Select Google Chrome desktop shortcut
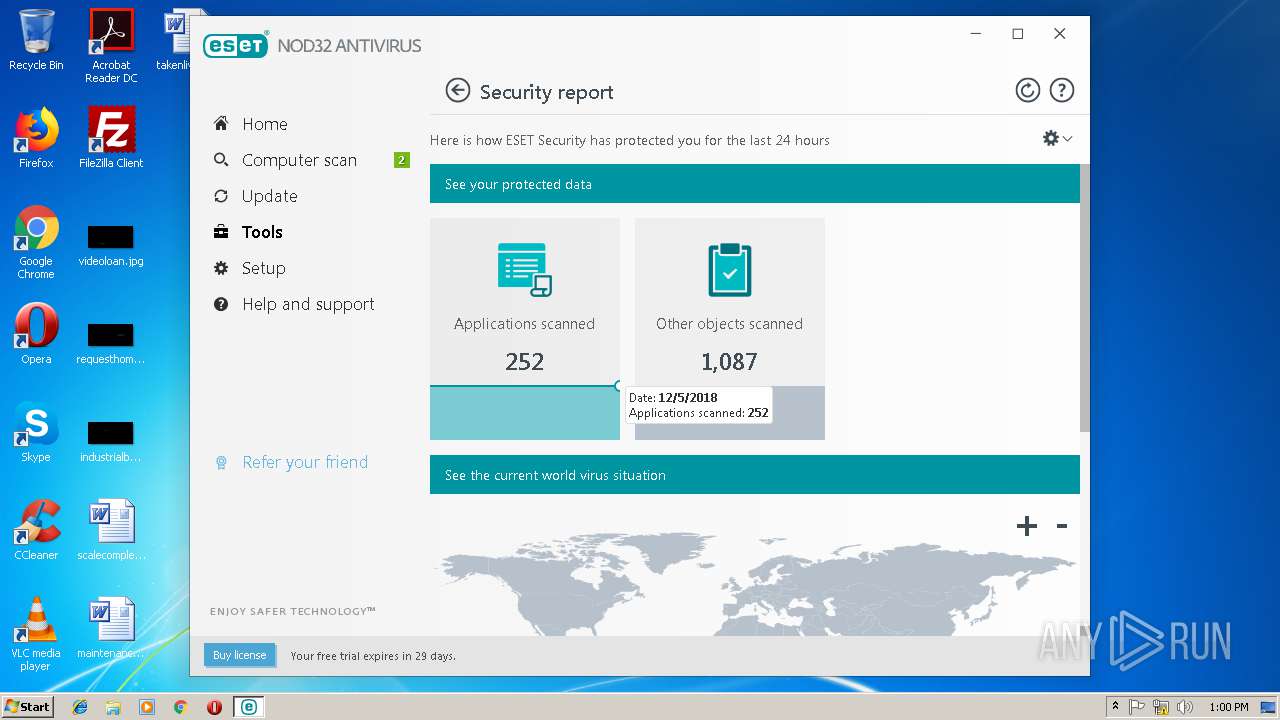The height and width of the screenshot is (720, 1280). [x=36, y=242]
